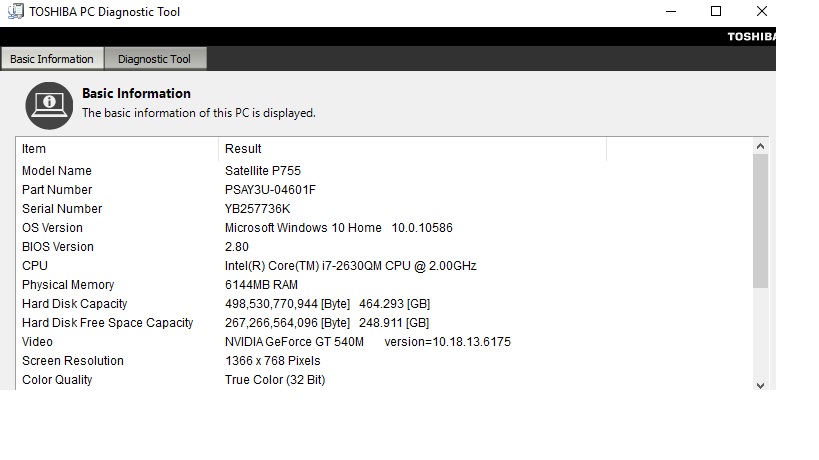Select the 498,530,770,944 Byte capacity value
The width and height of the screenshot is (819, 460).
[x=327, y=304]
